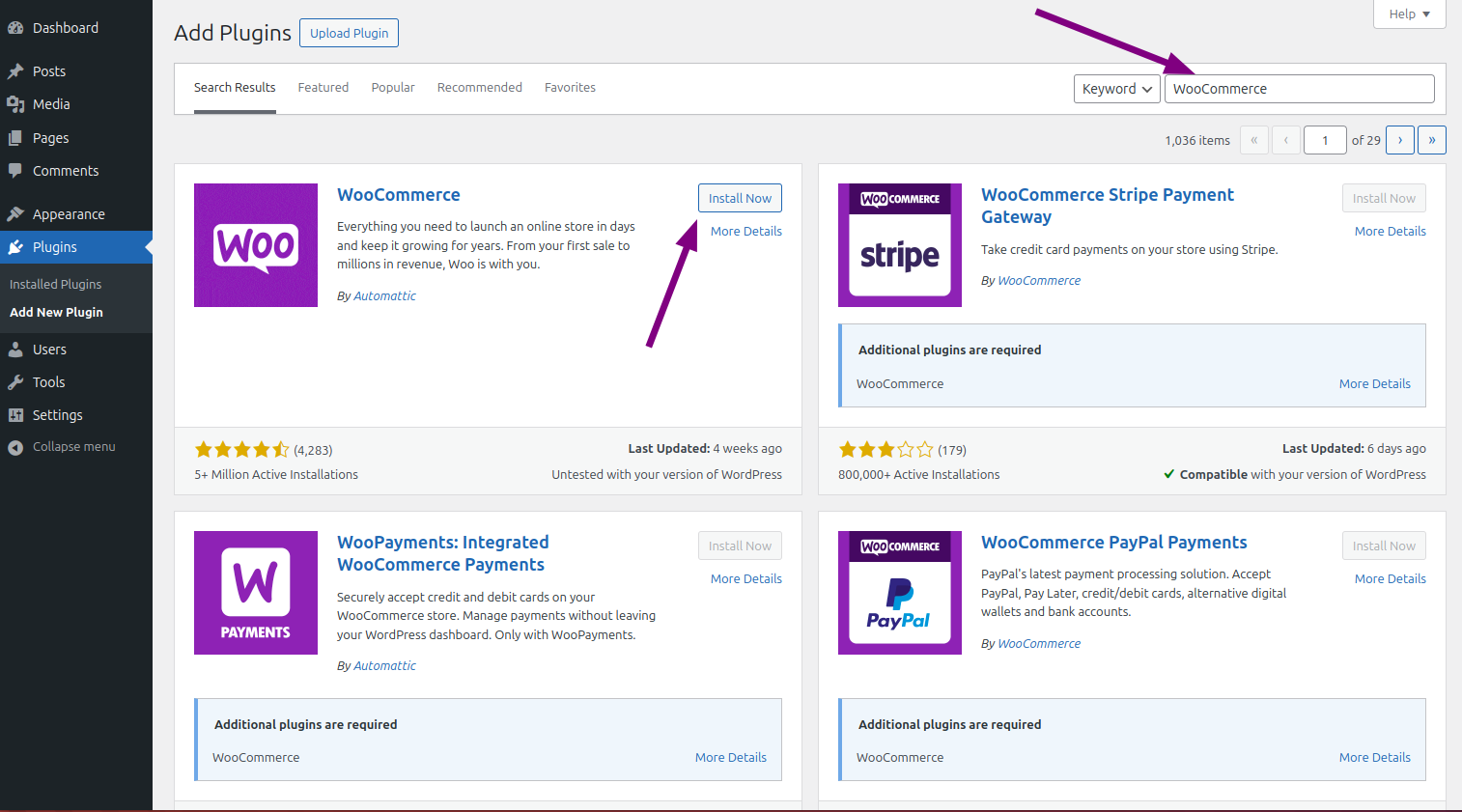The image size is (1462, 812).
Task: Select the Appearance paintbrush icon
Action: [x=17, y=213]
